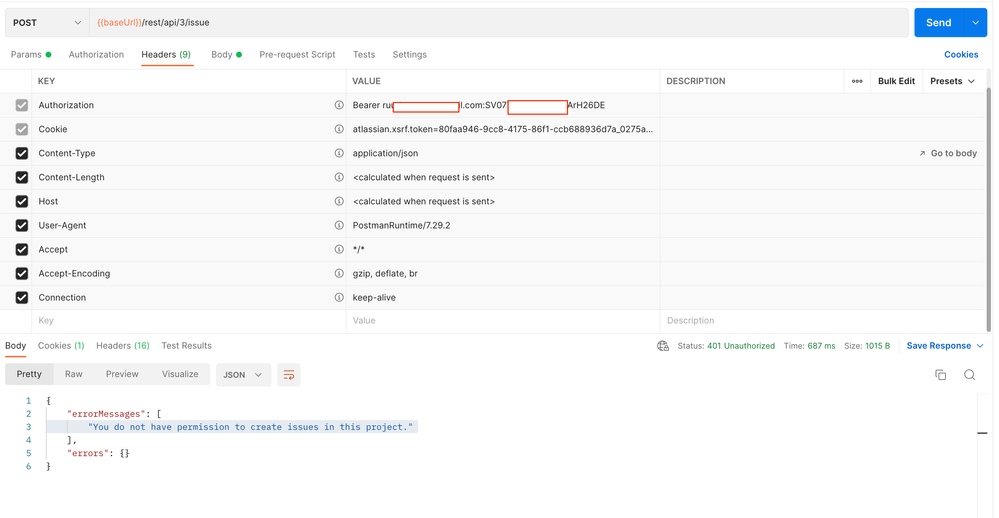The image size is (999, 518).
Task: Click the empty Value field for a new header
Action: point(503,320)
